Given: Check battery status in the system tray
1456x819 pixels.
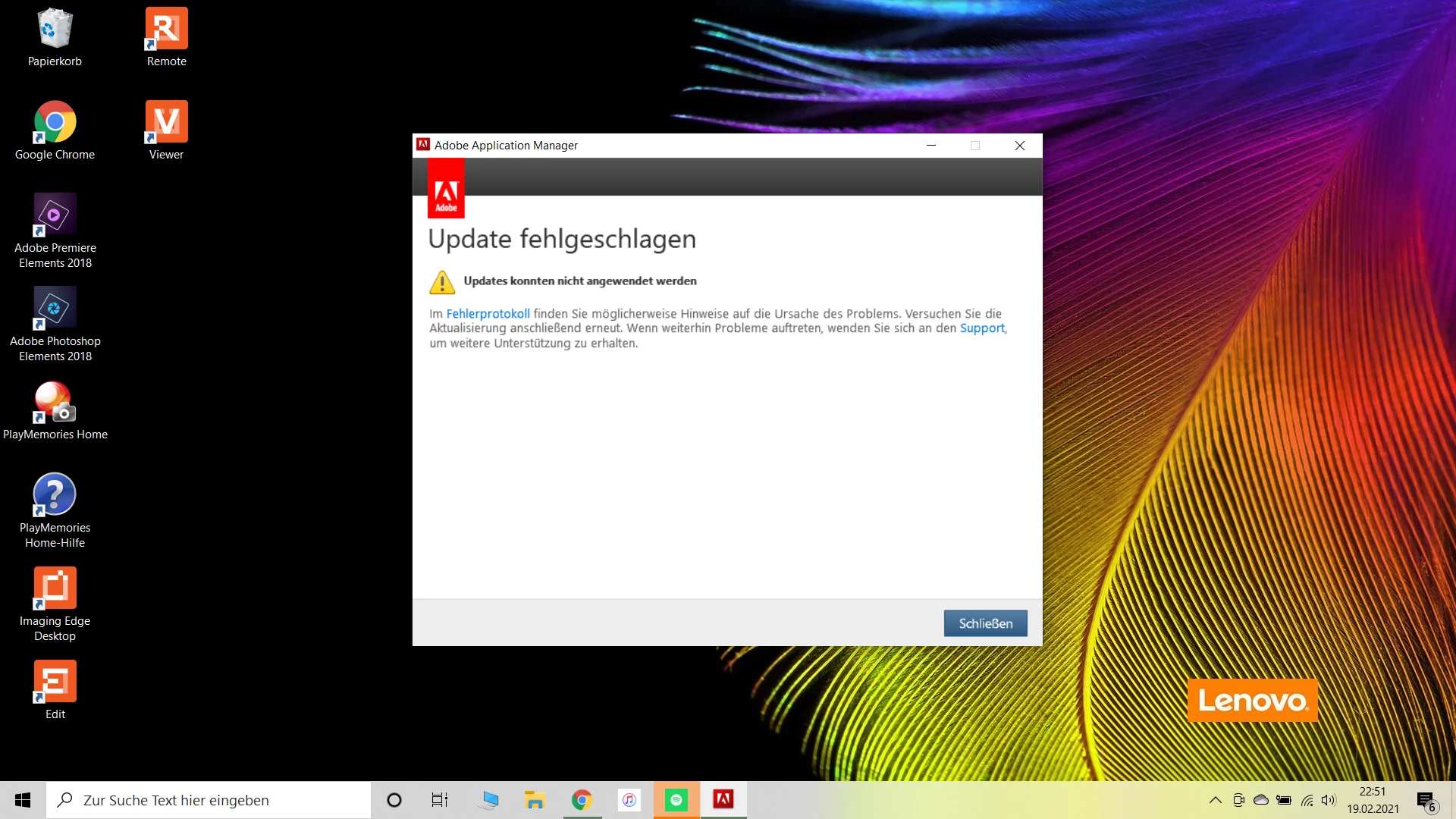Looking at the screenshot, I should pos(1284,800).
